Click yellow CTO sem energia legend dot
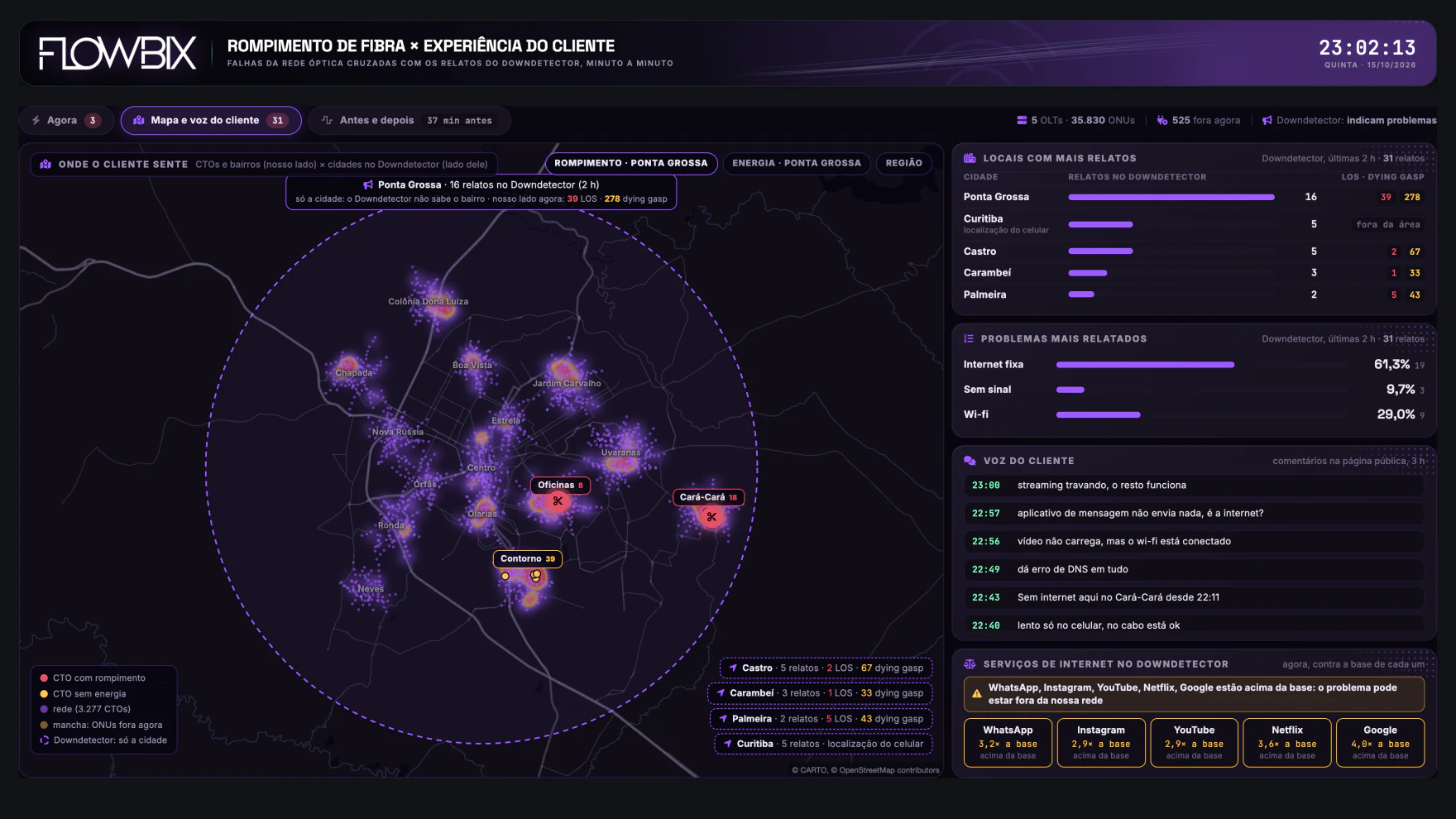 click(44, 694)
